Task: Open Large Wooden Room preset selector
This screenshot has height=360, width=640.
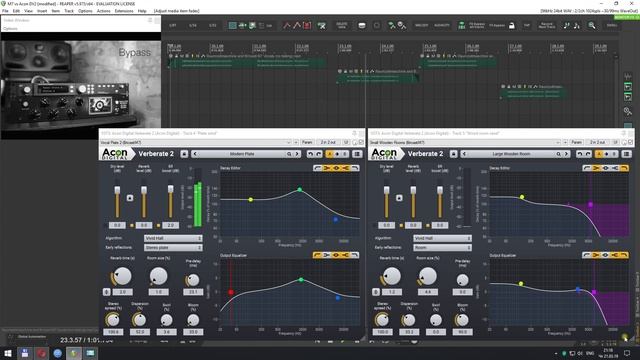Action: click(511, 154)
